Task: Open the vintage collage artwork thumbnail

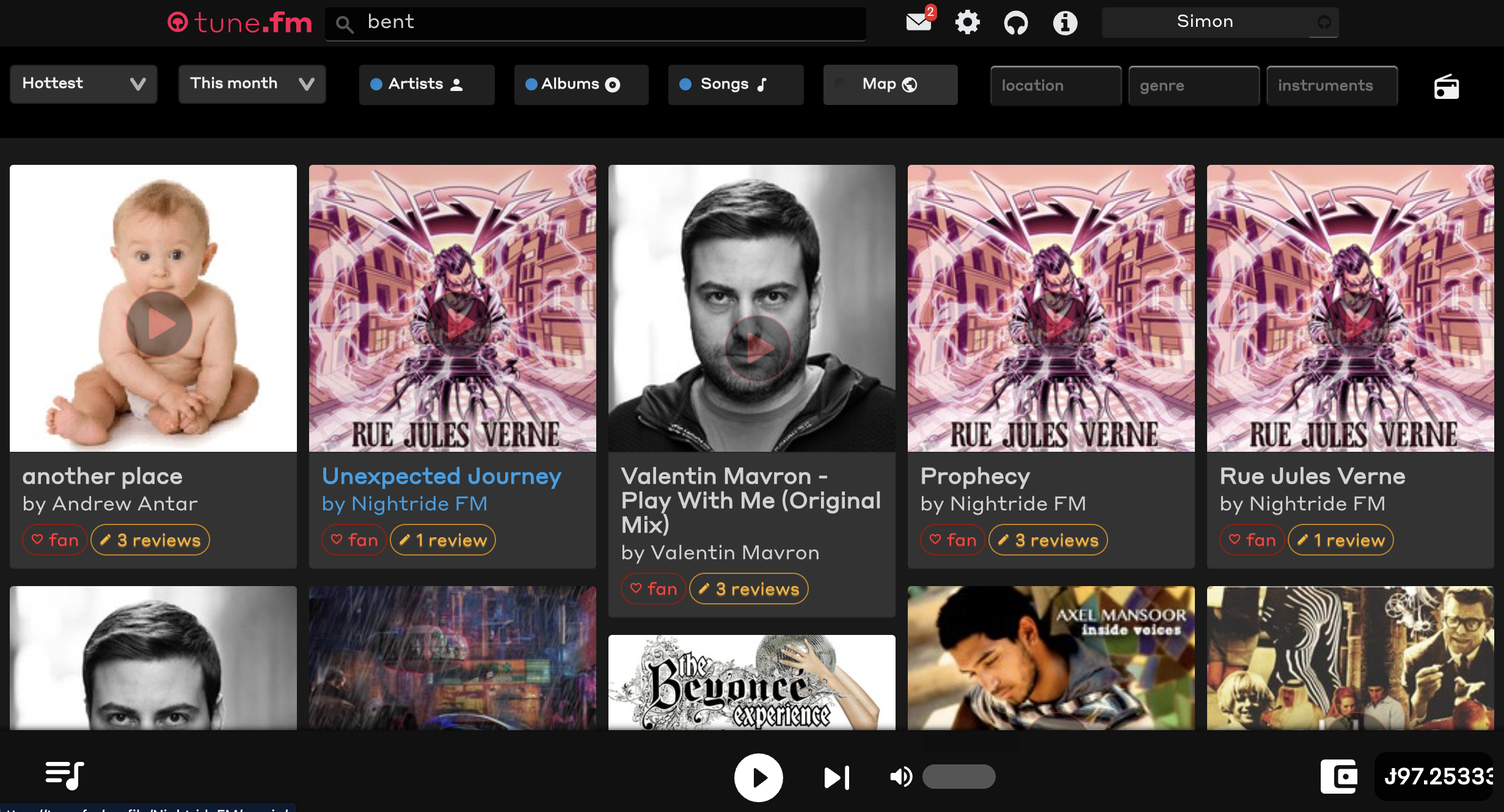Action: coord(1351,658)
